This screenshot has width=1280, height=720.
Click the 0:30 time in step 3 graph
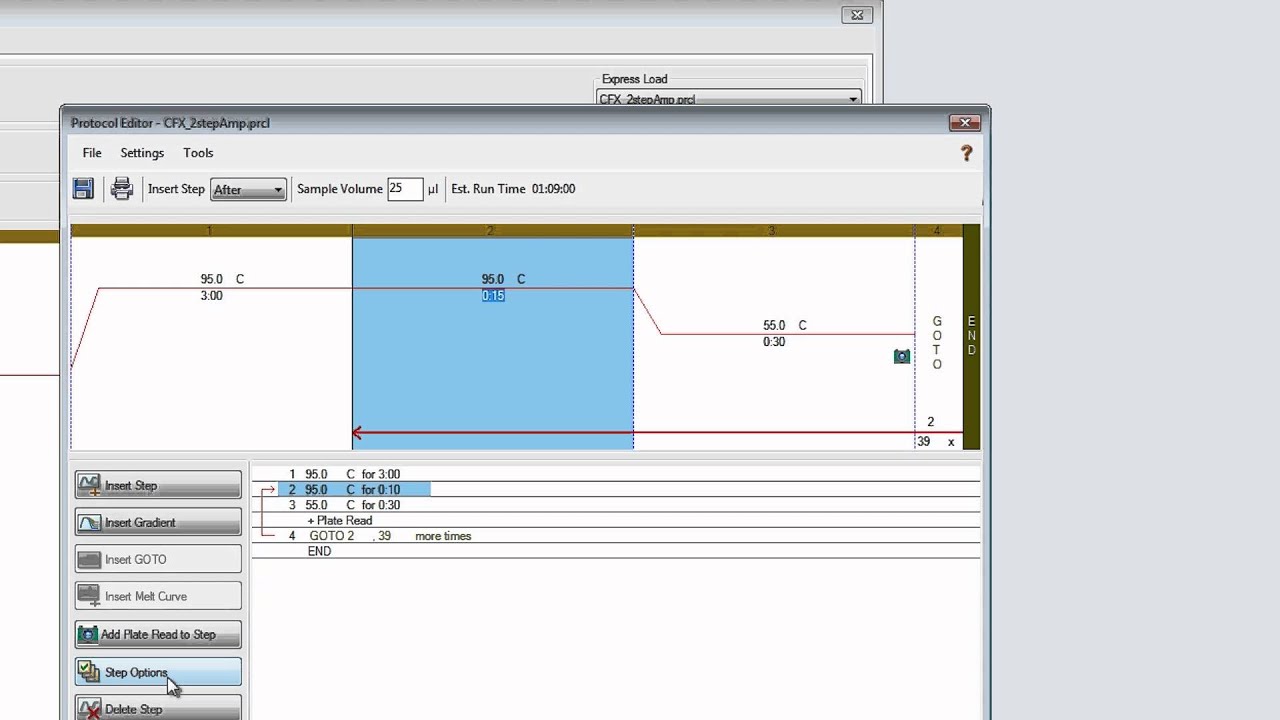[x=774, y=342]
